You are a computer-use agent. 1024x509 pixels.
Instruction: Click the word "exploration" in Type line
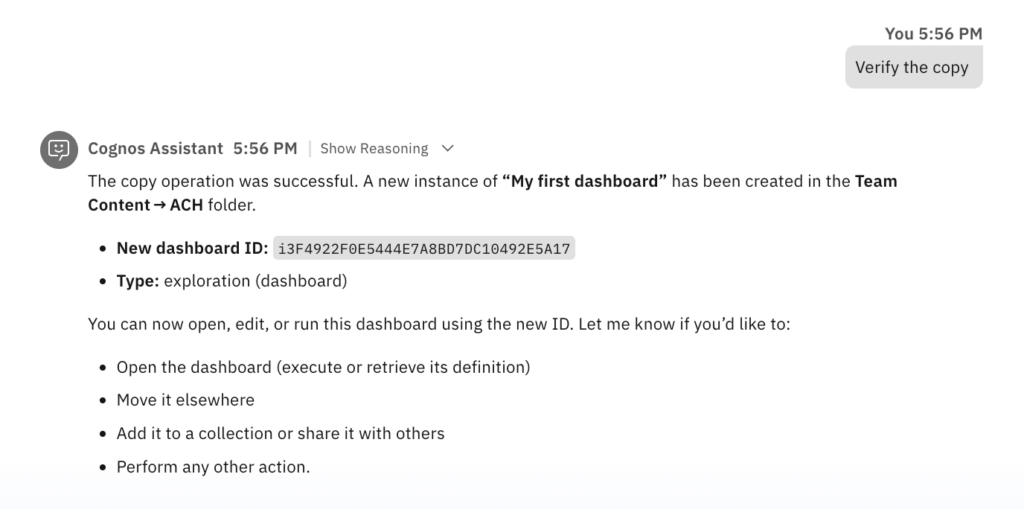[207, 281]
